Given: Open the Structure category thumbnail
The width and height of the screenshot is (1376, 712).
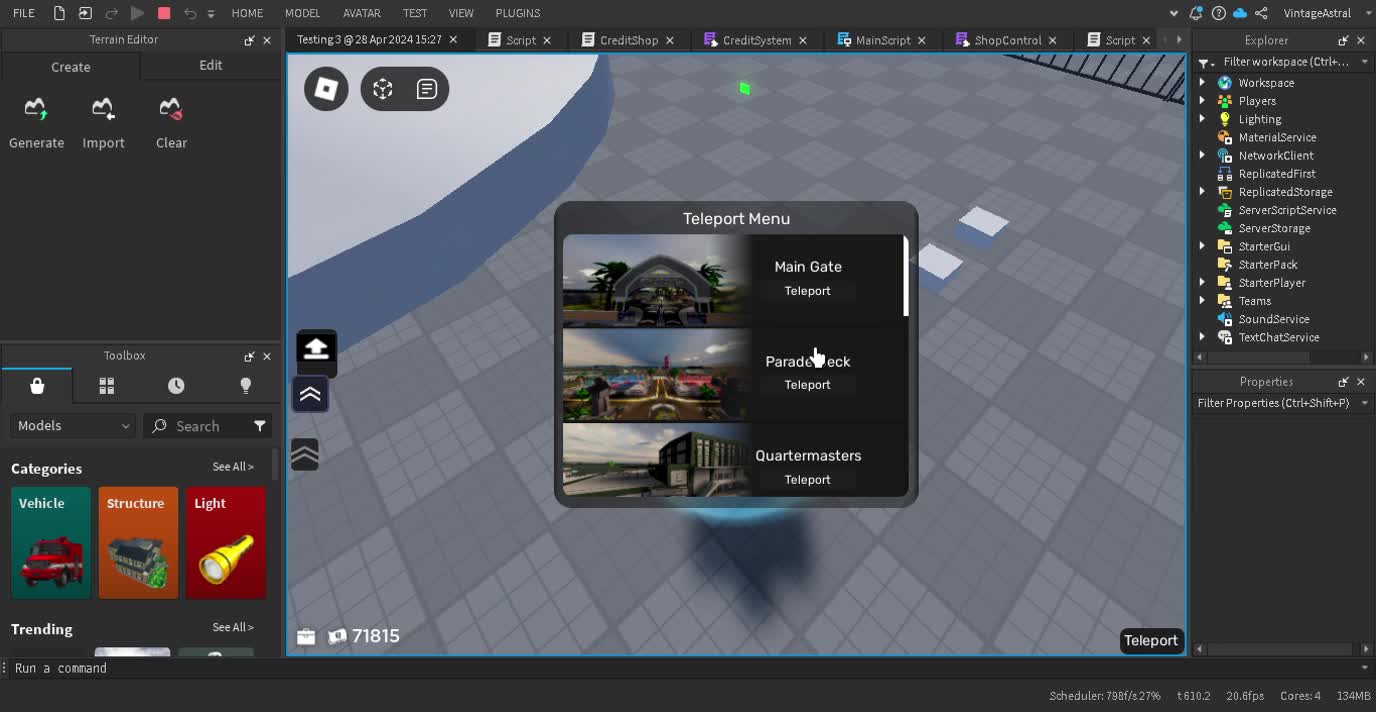Looking at the screenshot, I should click(139, 543).
